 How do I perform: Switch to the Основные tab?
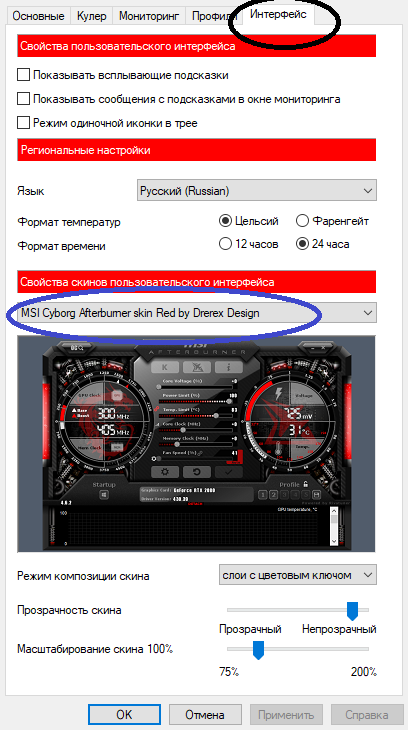[38, 16]
